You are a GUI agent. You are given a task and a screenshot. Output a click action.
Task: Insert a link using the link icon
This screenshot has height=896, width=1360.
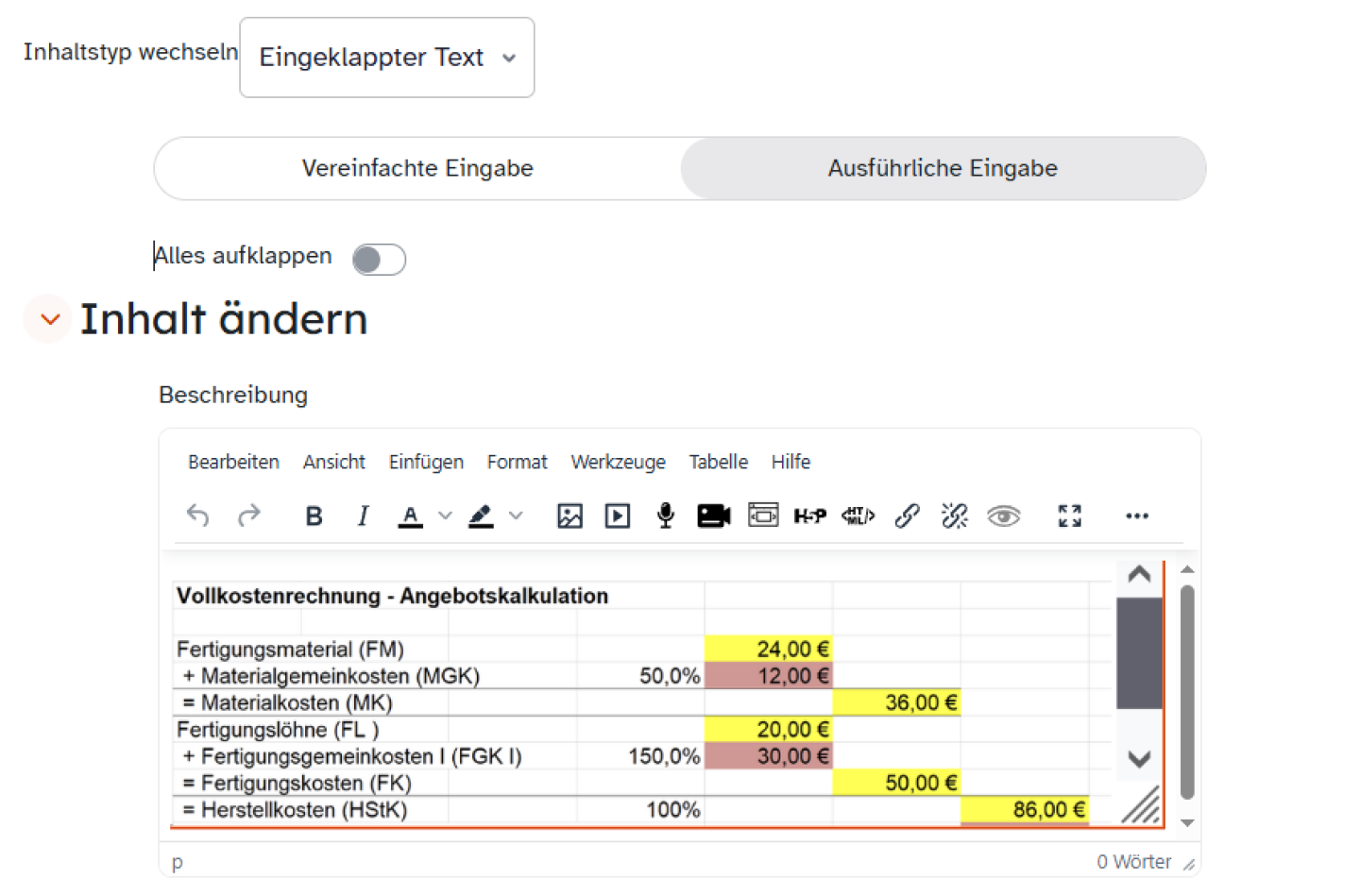tap(907, 516)
